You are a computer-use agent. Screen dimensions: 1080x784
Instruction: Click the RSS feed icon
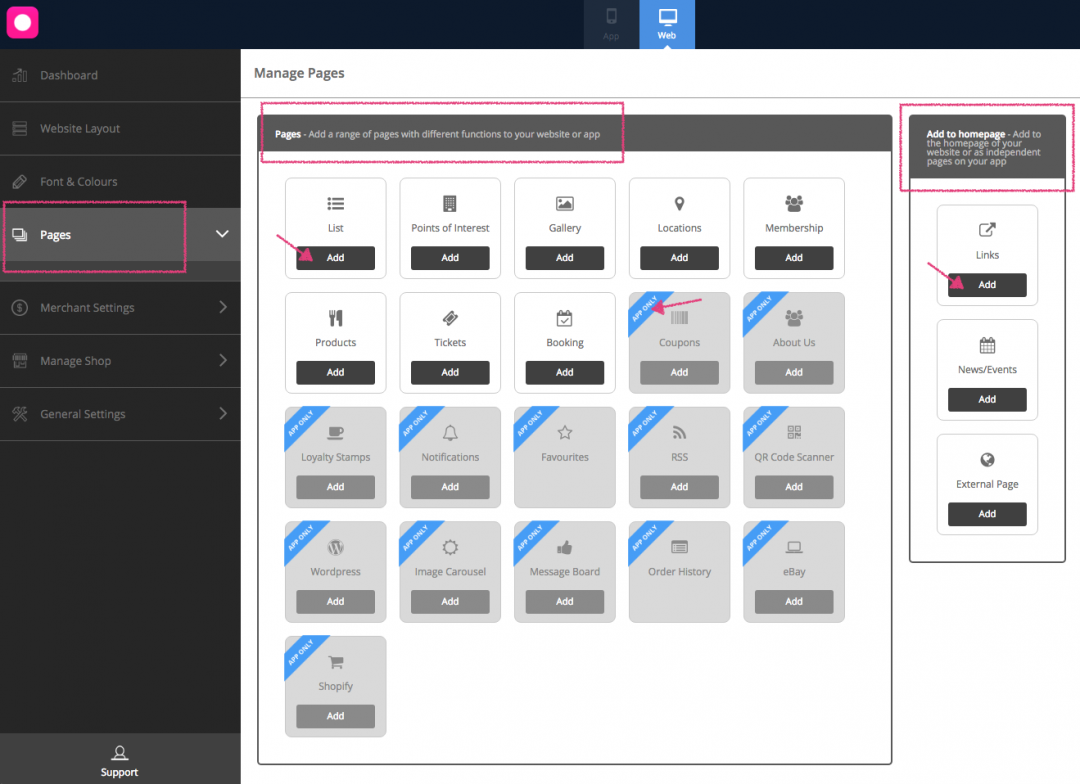(679, 432)
